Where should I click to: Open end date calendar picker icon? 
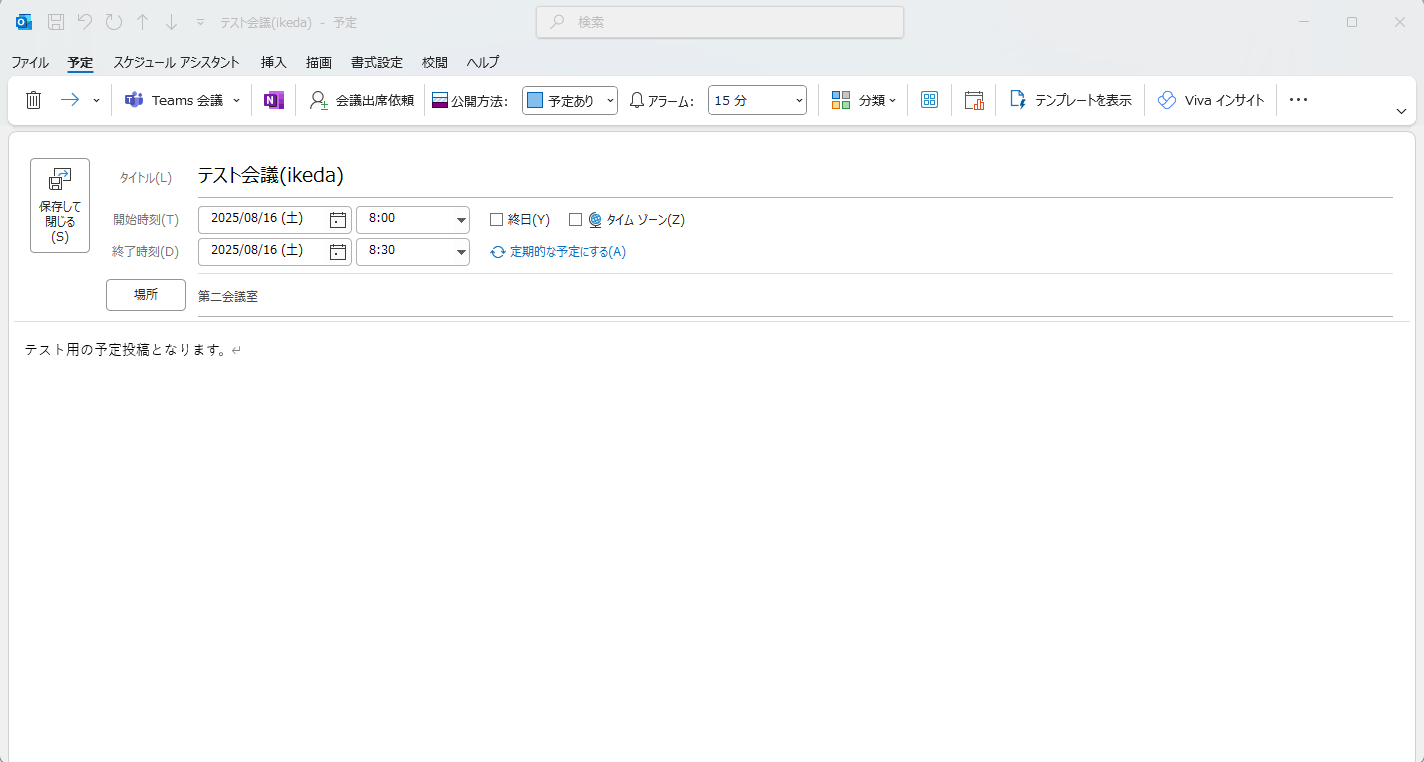click(338, 252)
